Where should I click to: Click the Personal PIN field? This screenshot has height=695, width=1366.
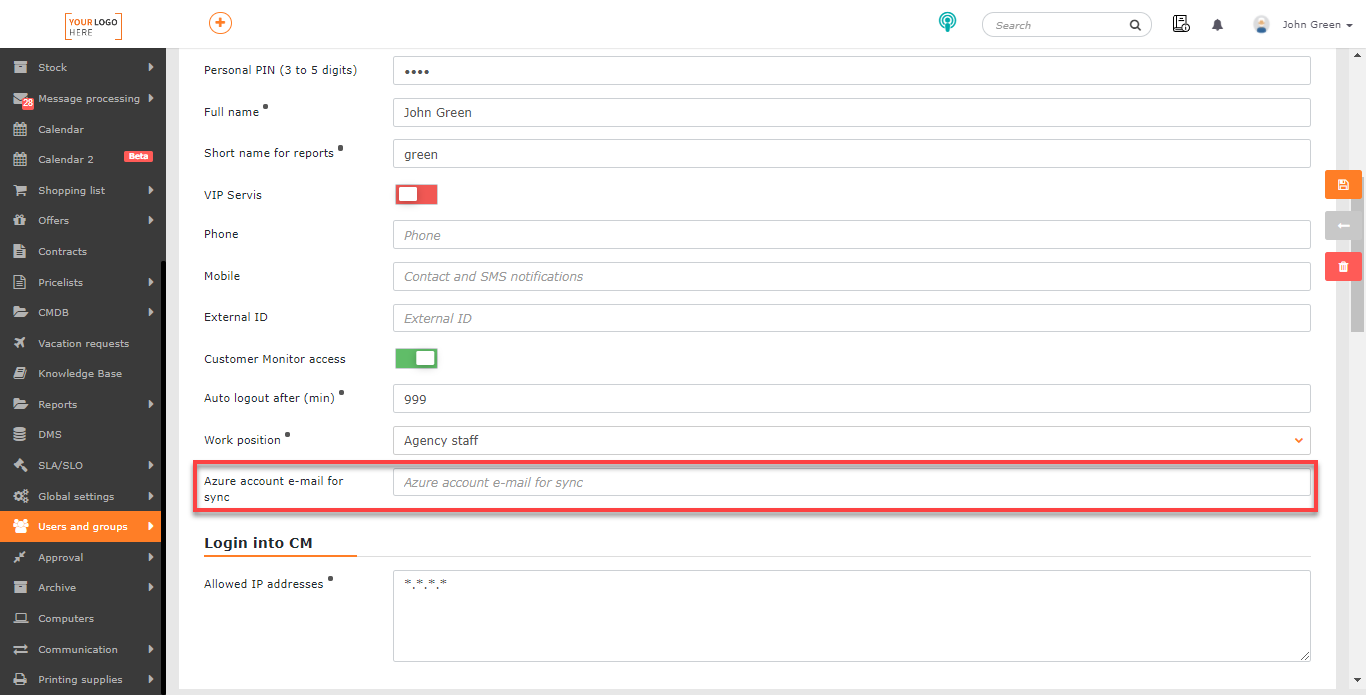coord(851,71)
